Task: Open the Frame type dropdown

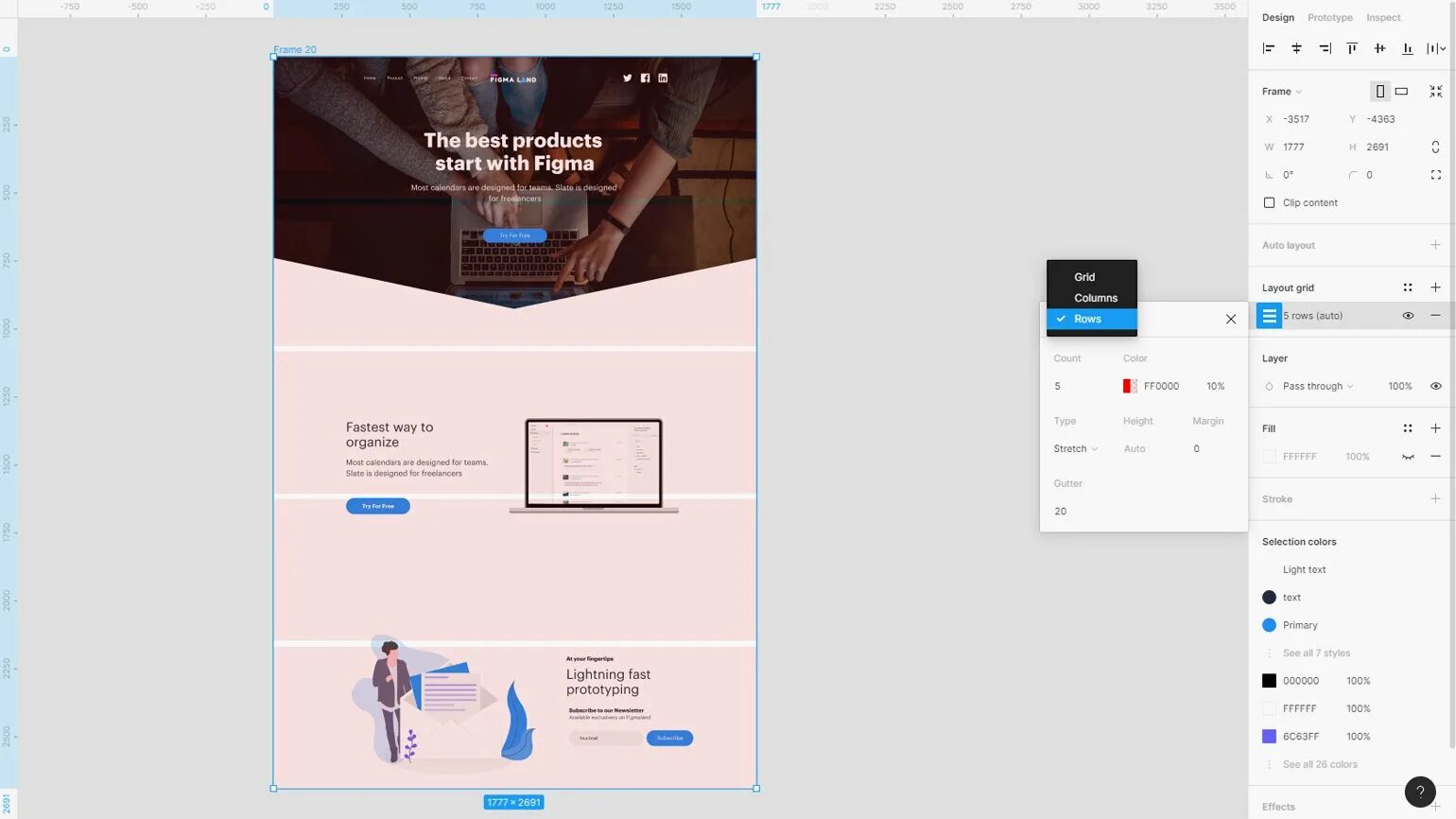Action: (1282, 92)
